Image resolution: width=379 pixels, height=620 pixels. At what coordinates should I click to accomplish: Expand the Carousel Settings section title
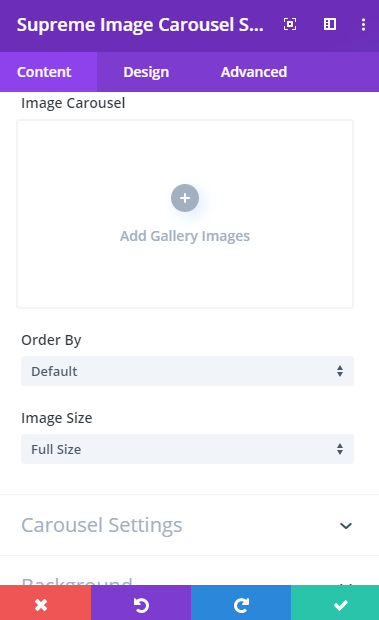coord(102,525)
